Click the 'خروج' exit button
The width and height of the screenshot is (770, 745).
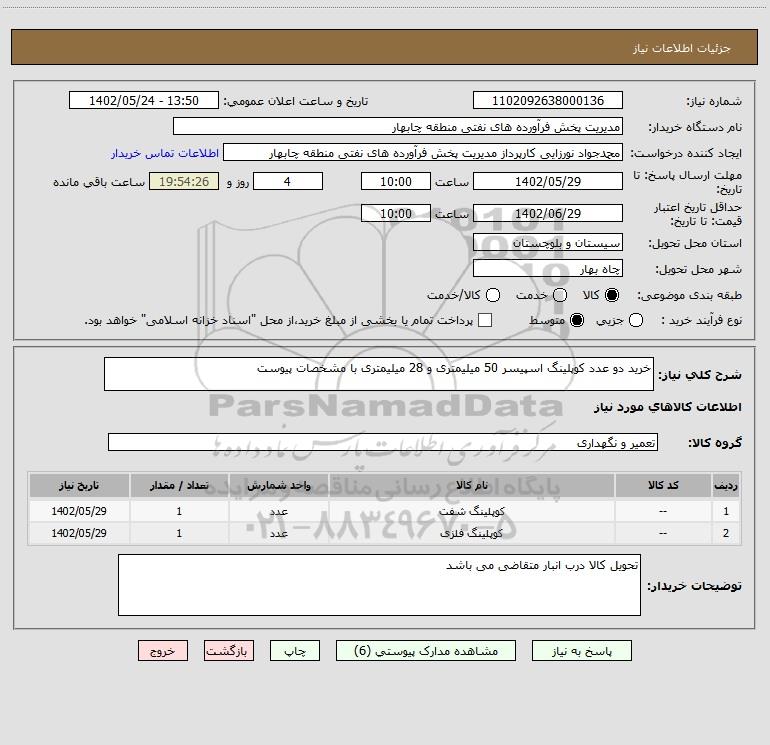[163, 650]
